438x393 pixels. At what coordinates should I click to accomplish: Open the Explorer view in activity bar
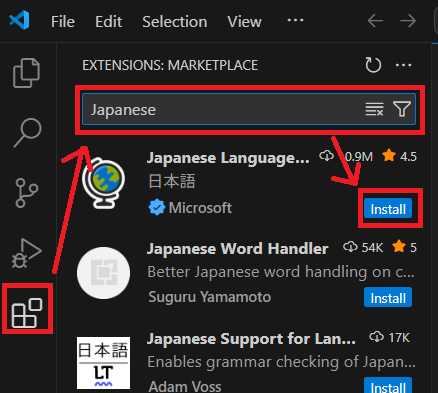point(26,73)
